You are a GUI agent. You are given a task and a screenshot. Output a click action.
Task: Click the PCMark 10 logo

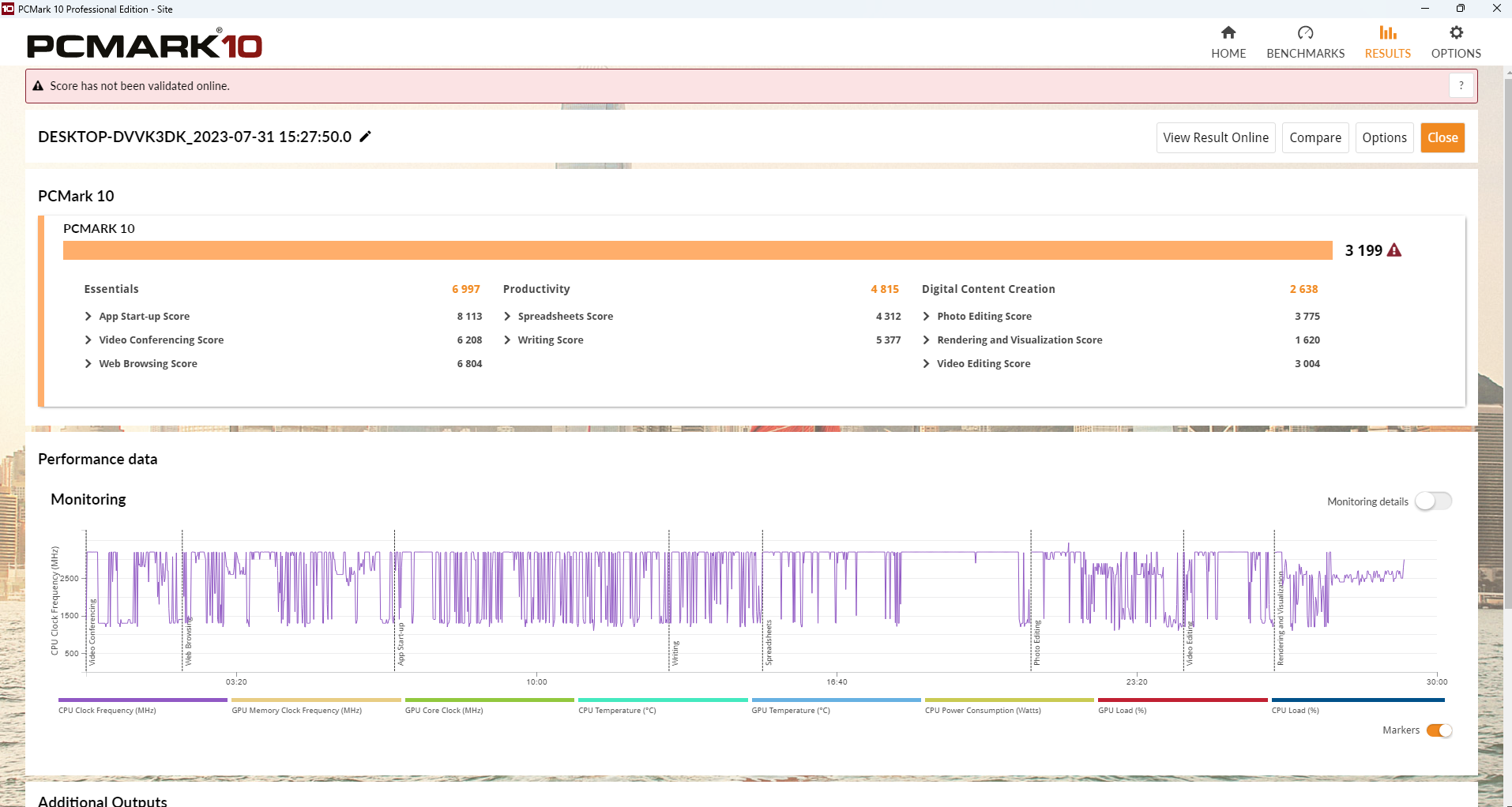[145, 45]
